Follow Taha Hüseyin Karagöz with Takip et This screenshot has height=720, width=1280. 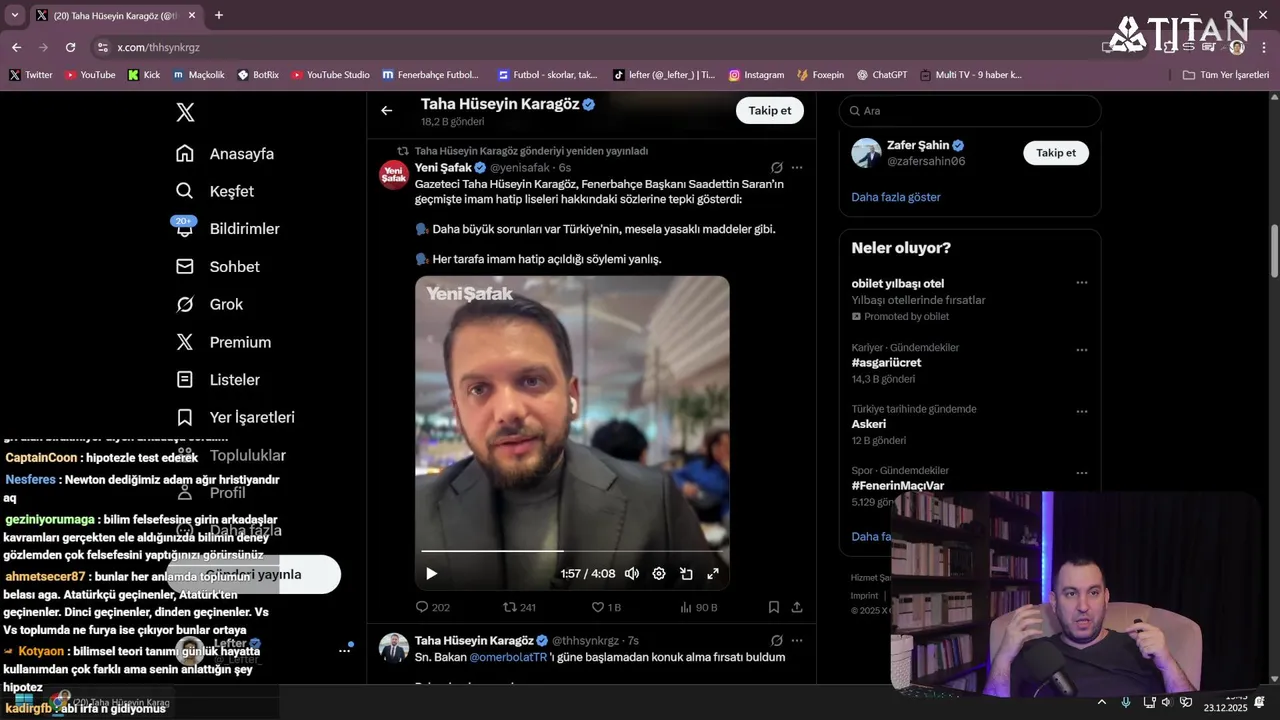[x=770, y=111]
